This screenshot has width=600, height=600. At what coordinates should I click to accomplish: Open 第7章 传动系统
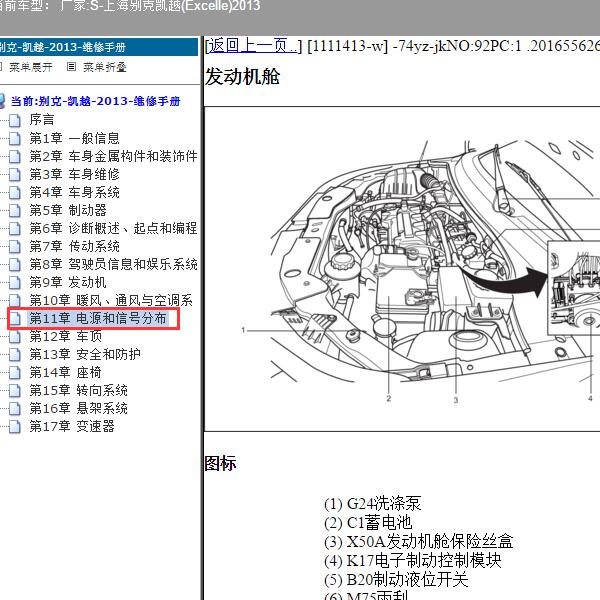click(75, 246)
